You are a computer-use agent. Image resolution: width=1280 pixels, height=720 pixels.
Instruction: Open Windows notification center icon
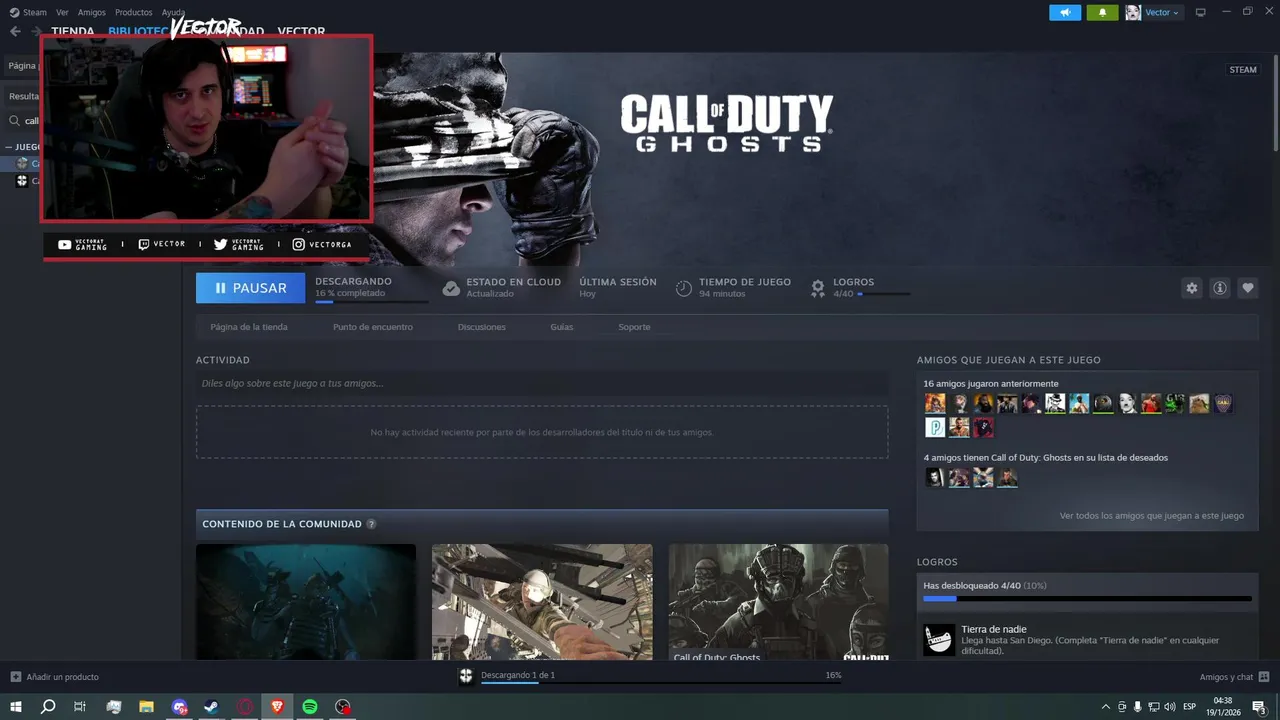(x=1259, y=707)
